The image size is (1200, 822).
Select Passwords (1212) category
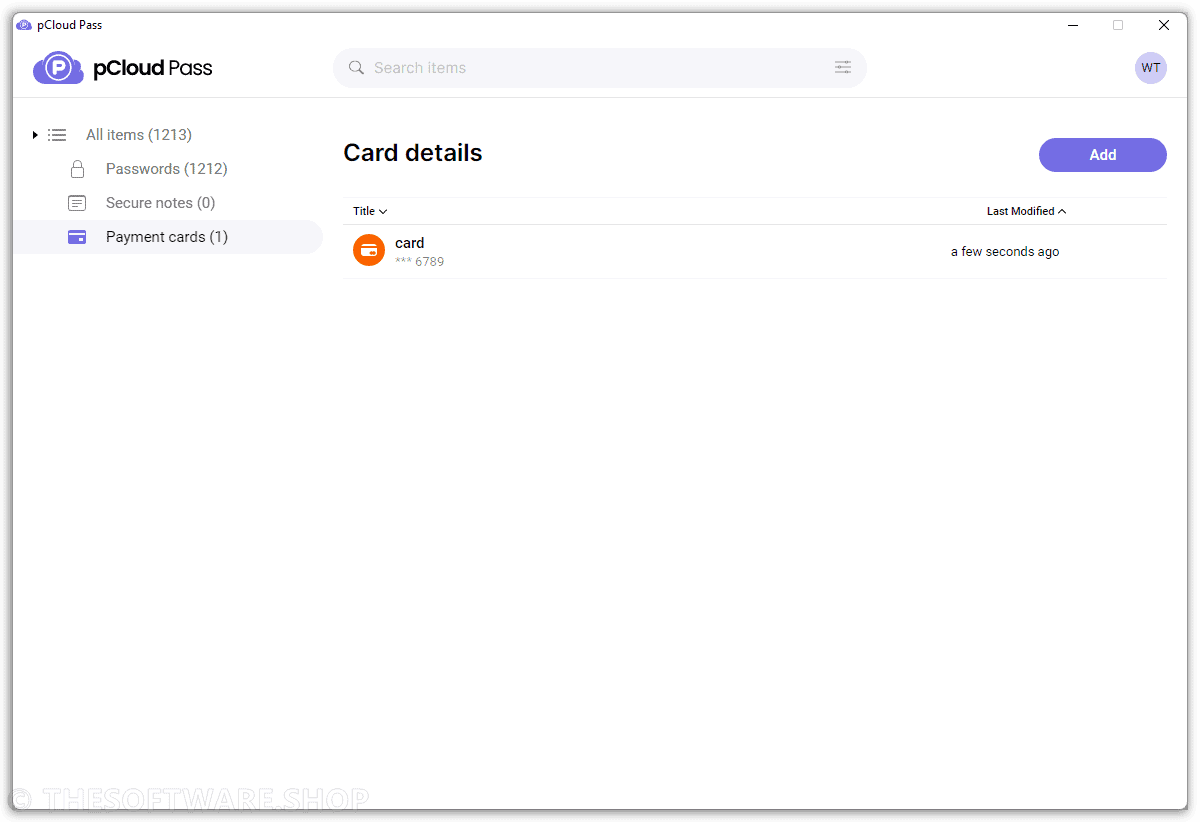(168, 169)
